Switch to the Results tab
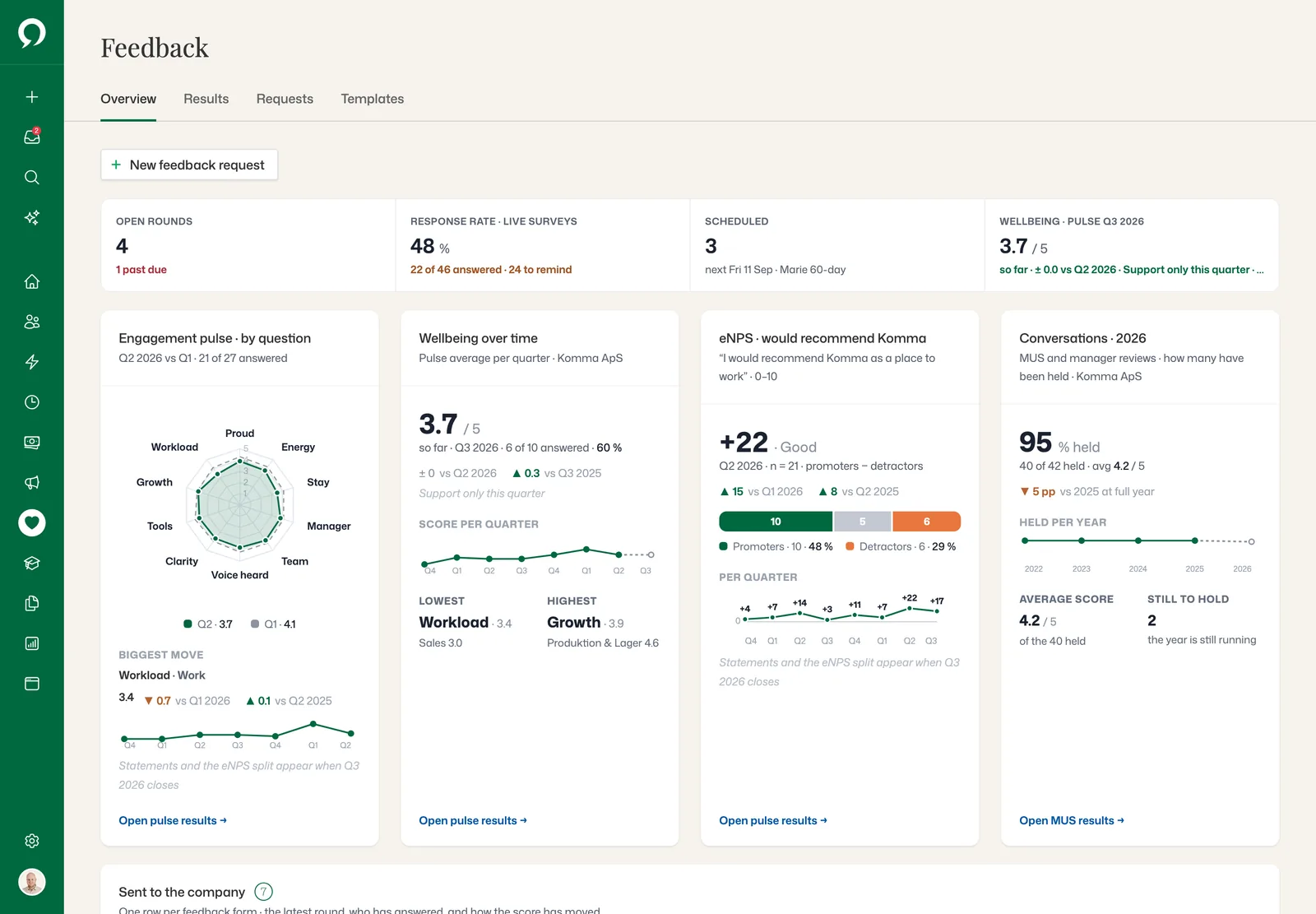 (x=206, y=99)
